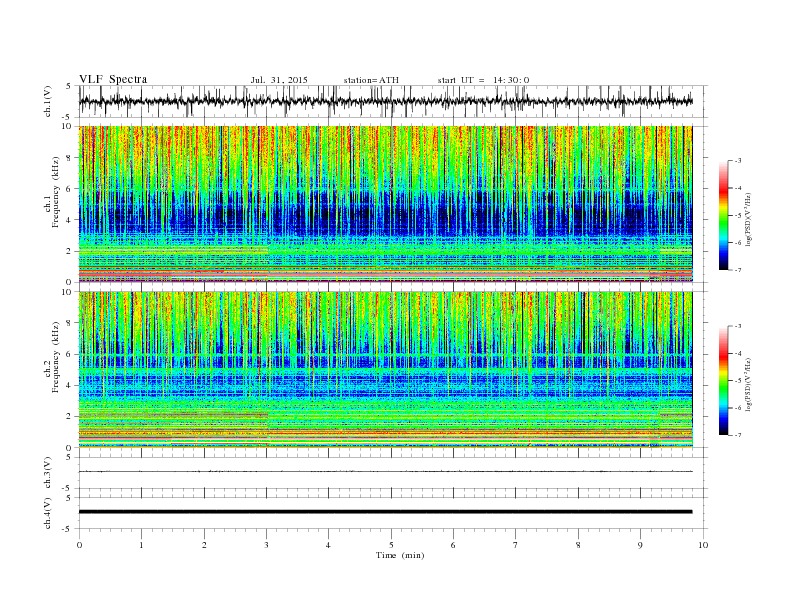Click the ch.1 voltage waveform trace
792x612 pixels.
(x=385, y=101)
